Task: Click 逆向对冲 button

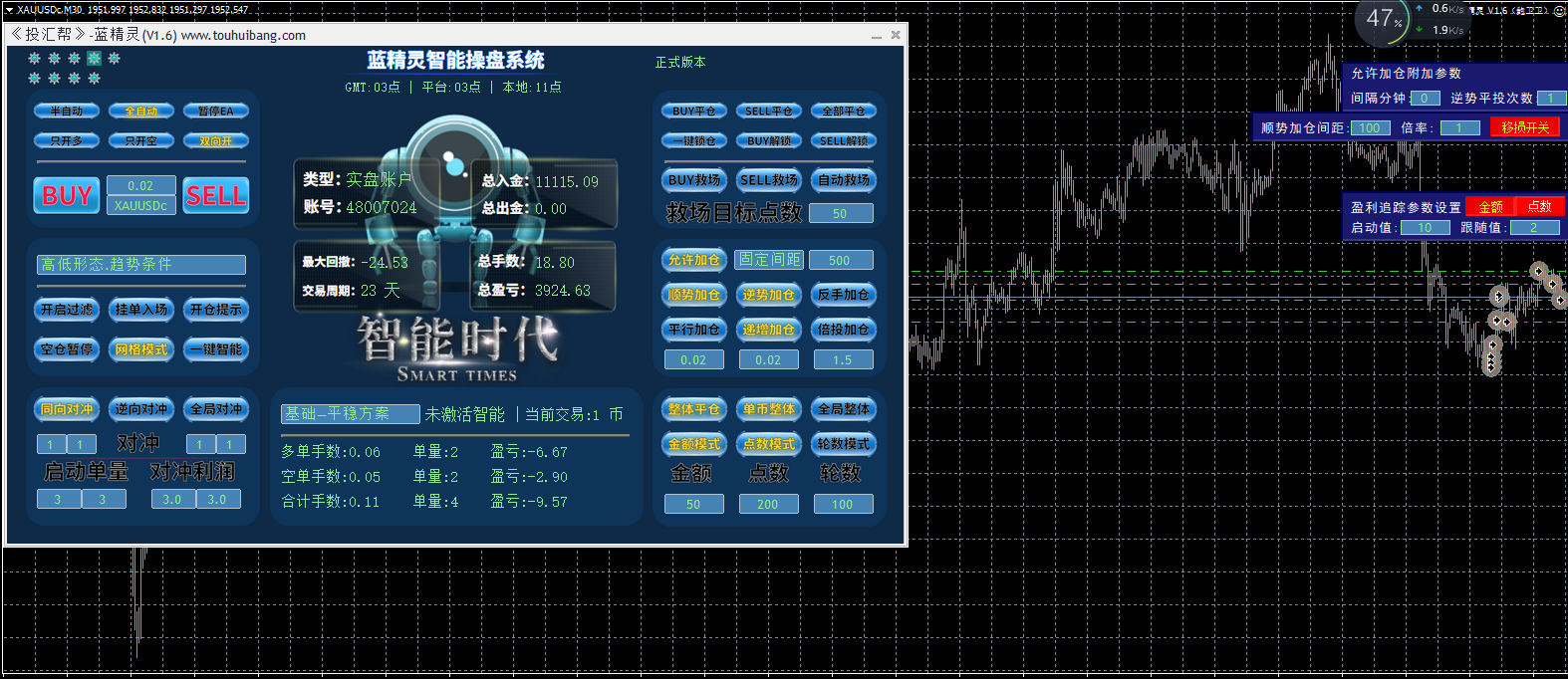Action: [141, 409]
